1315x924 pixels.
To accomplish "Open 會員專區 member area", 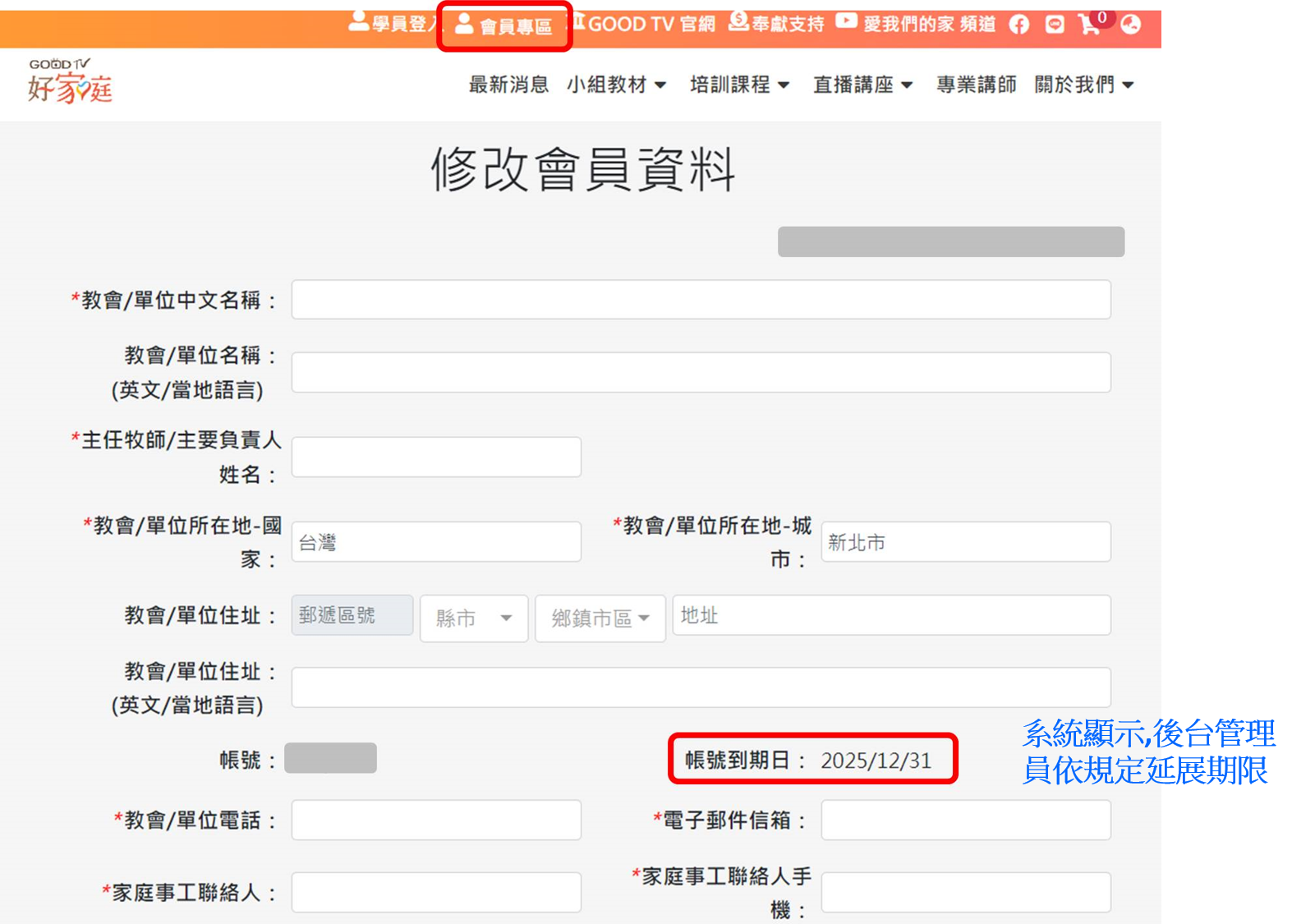I will [x=504, y=26].
